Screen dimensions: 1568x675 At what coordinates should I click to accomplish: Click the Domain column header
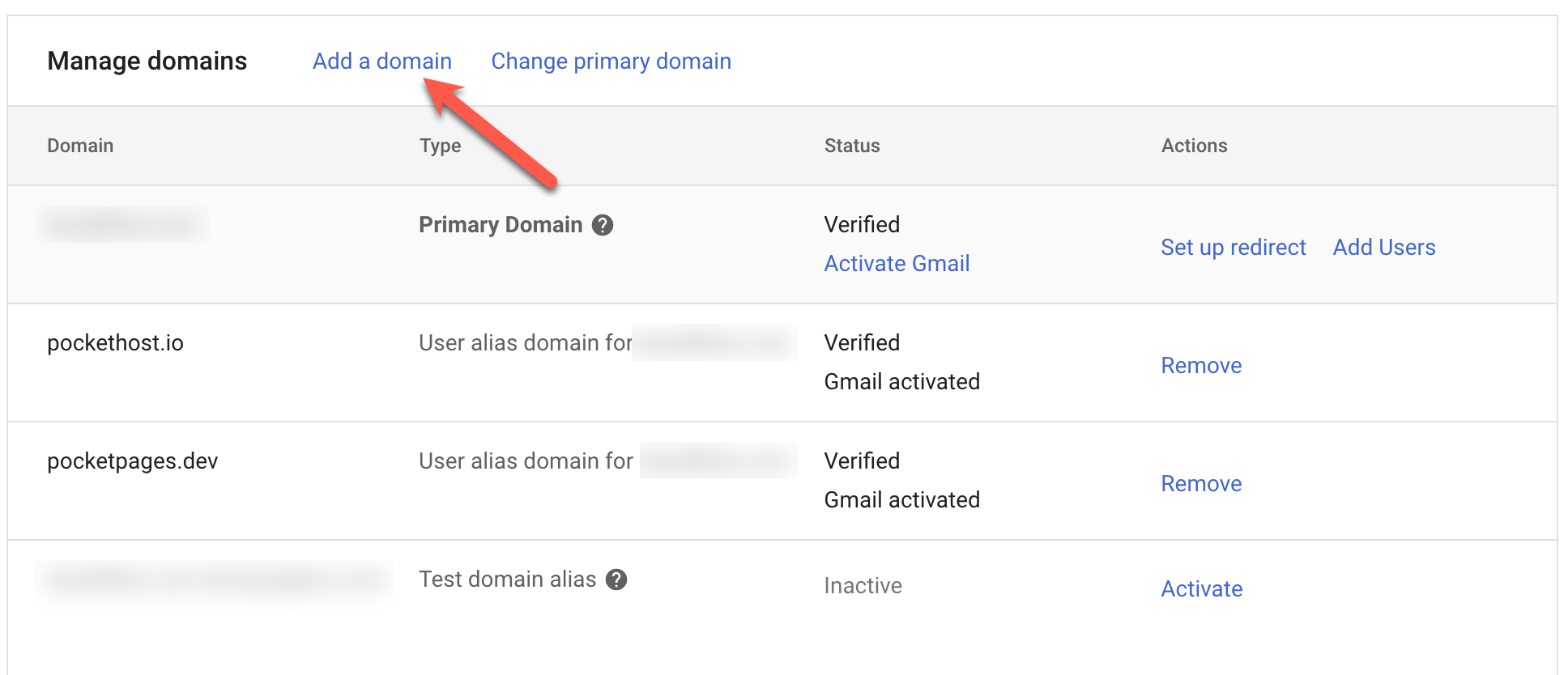pos(80,146)
